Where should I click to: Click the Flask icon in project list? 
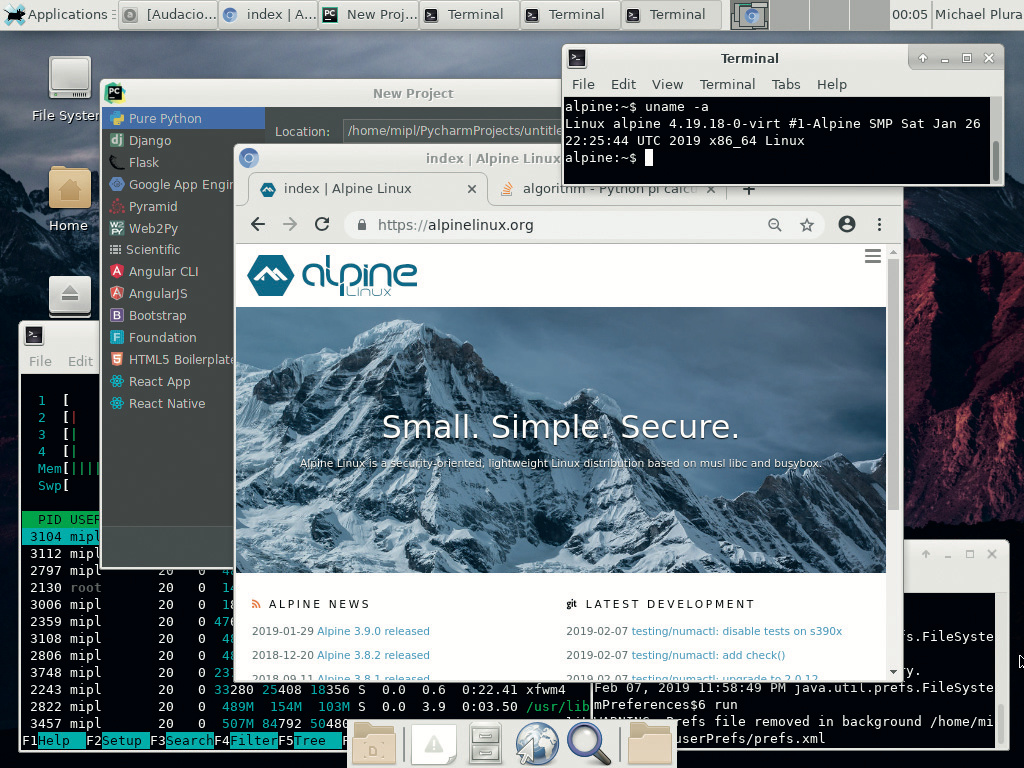click(x=117, y=162)
